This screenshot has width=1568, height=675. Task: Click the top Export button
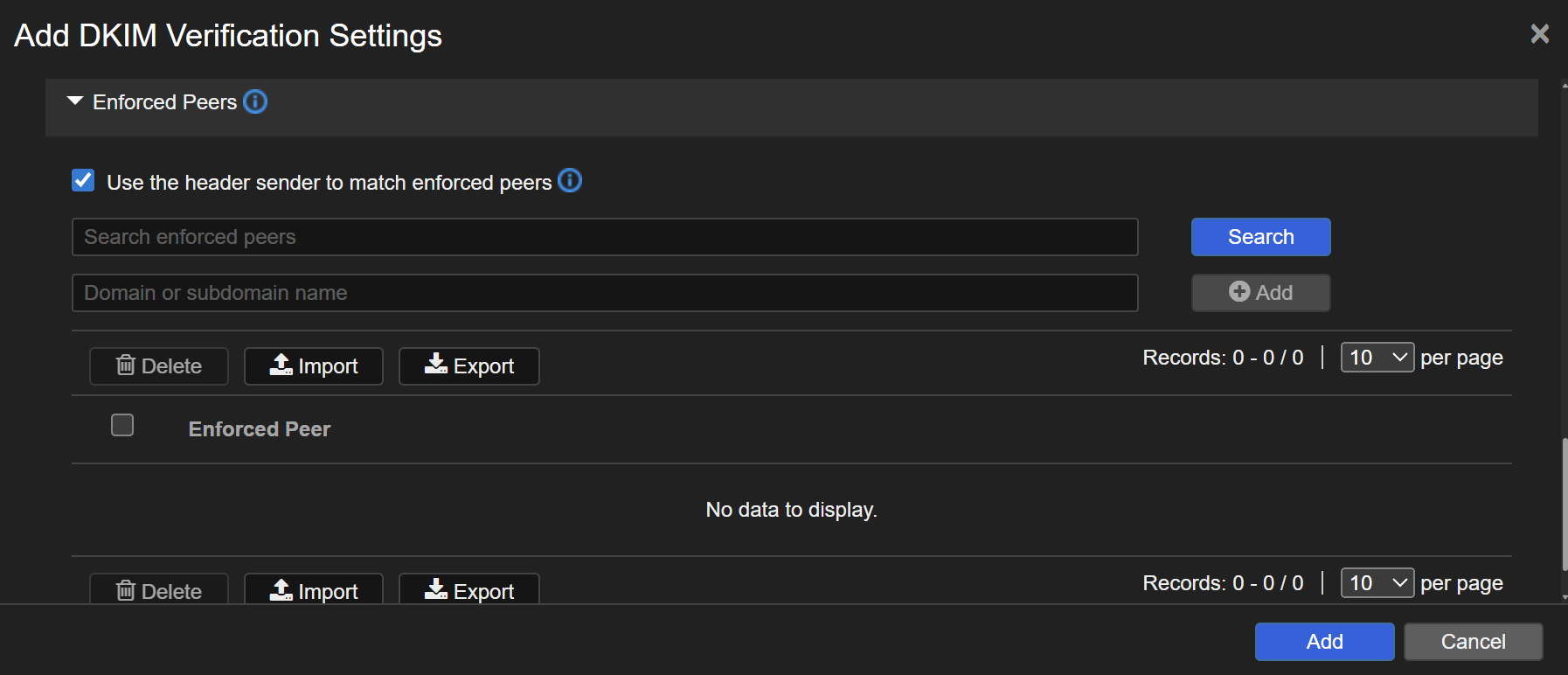(469, 366)
